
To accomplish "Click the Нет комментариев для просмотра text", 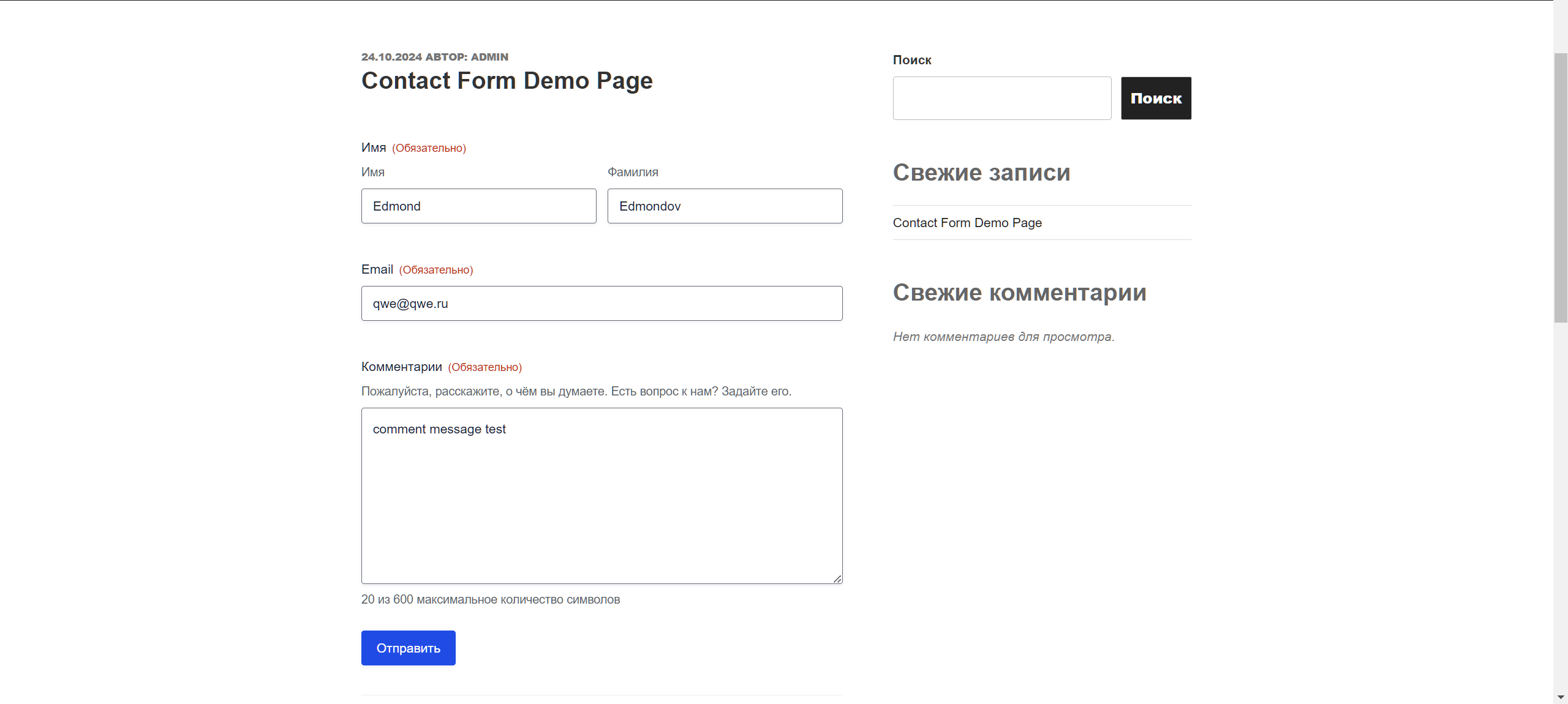I will pyautogui.click(x=1003, y=336).
